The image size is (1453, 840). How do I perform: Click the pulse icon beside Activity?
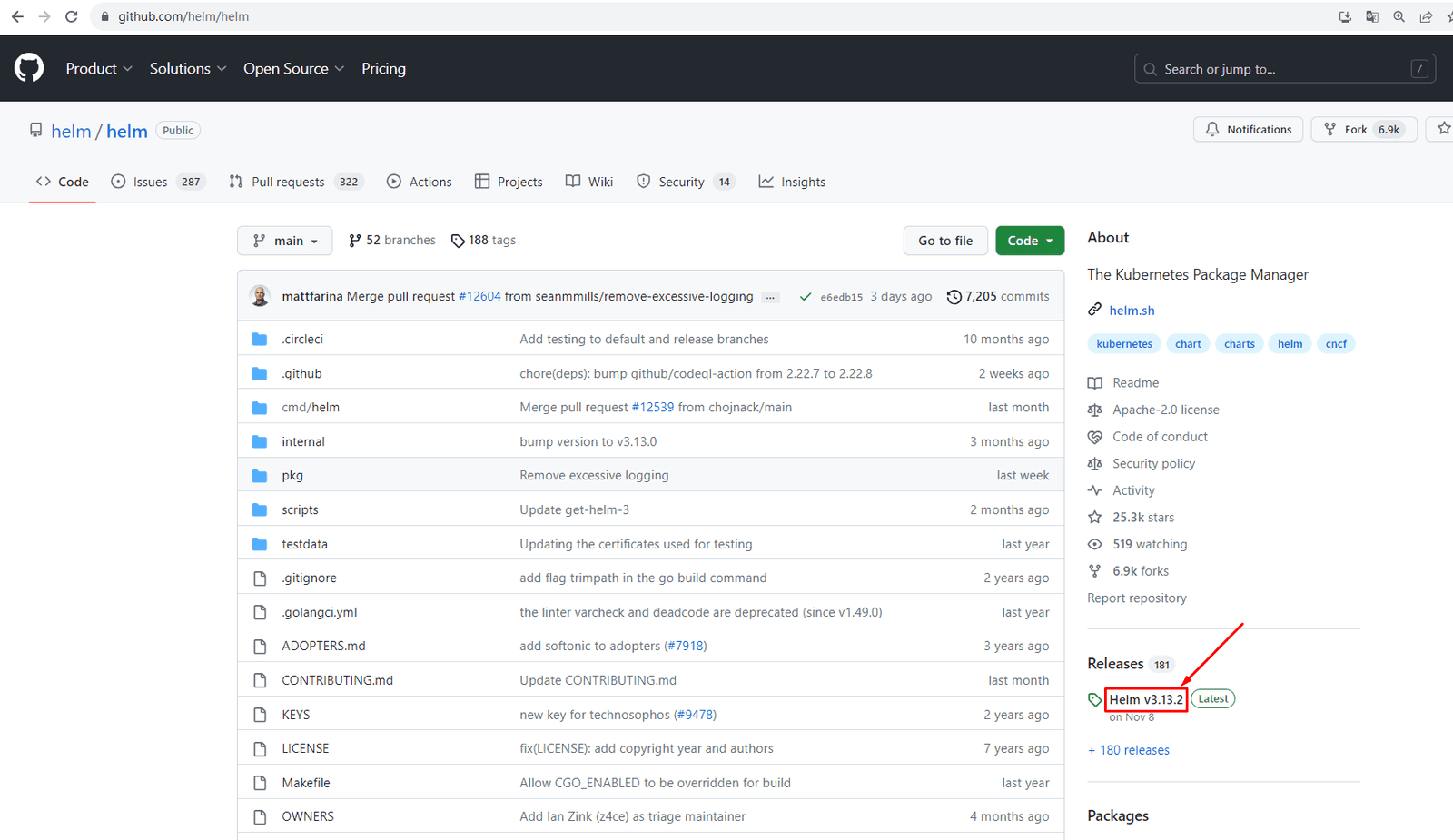[1095, 490]
